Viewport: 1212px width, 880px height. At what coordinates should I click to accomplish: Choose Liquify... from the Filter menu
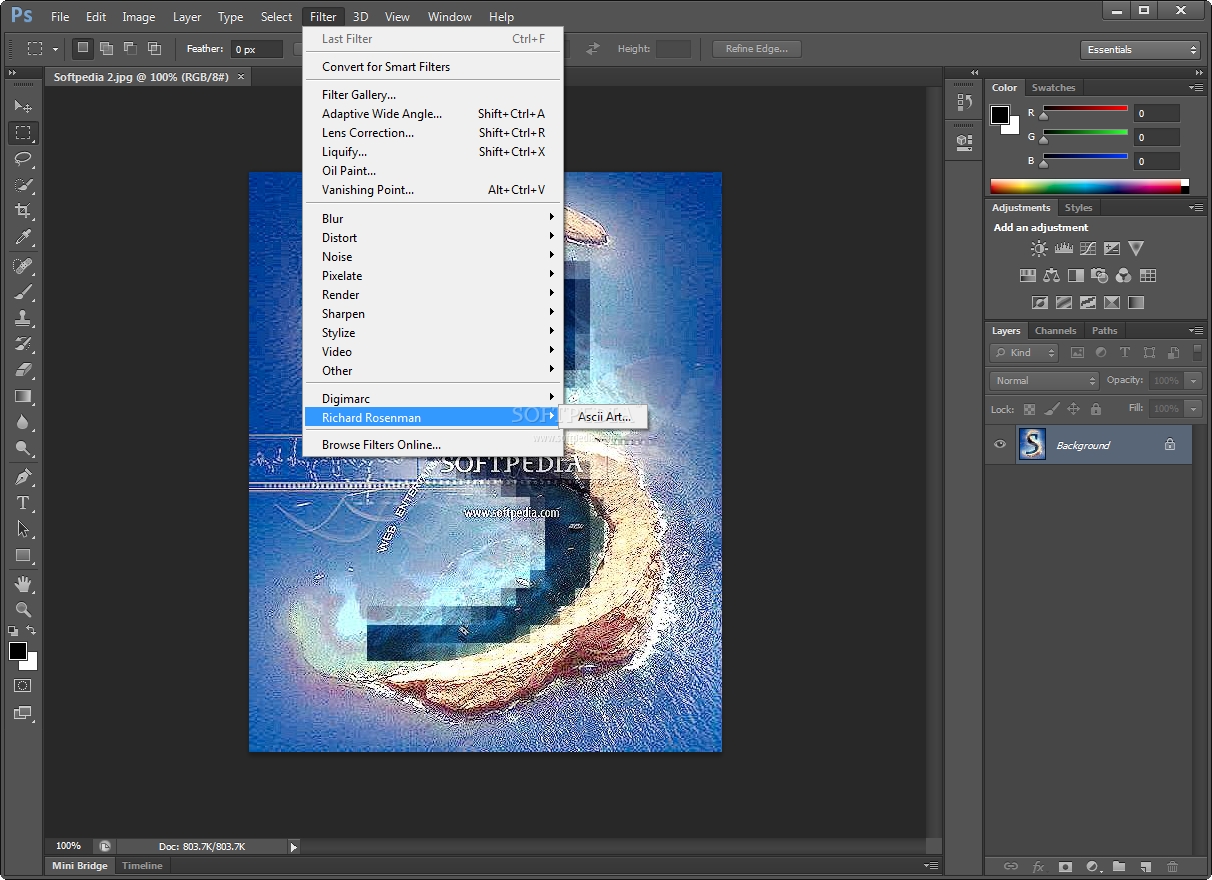point(434,152)
